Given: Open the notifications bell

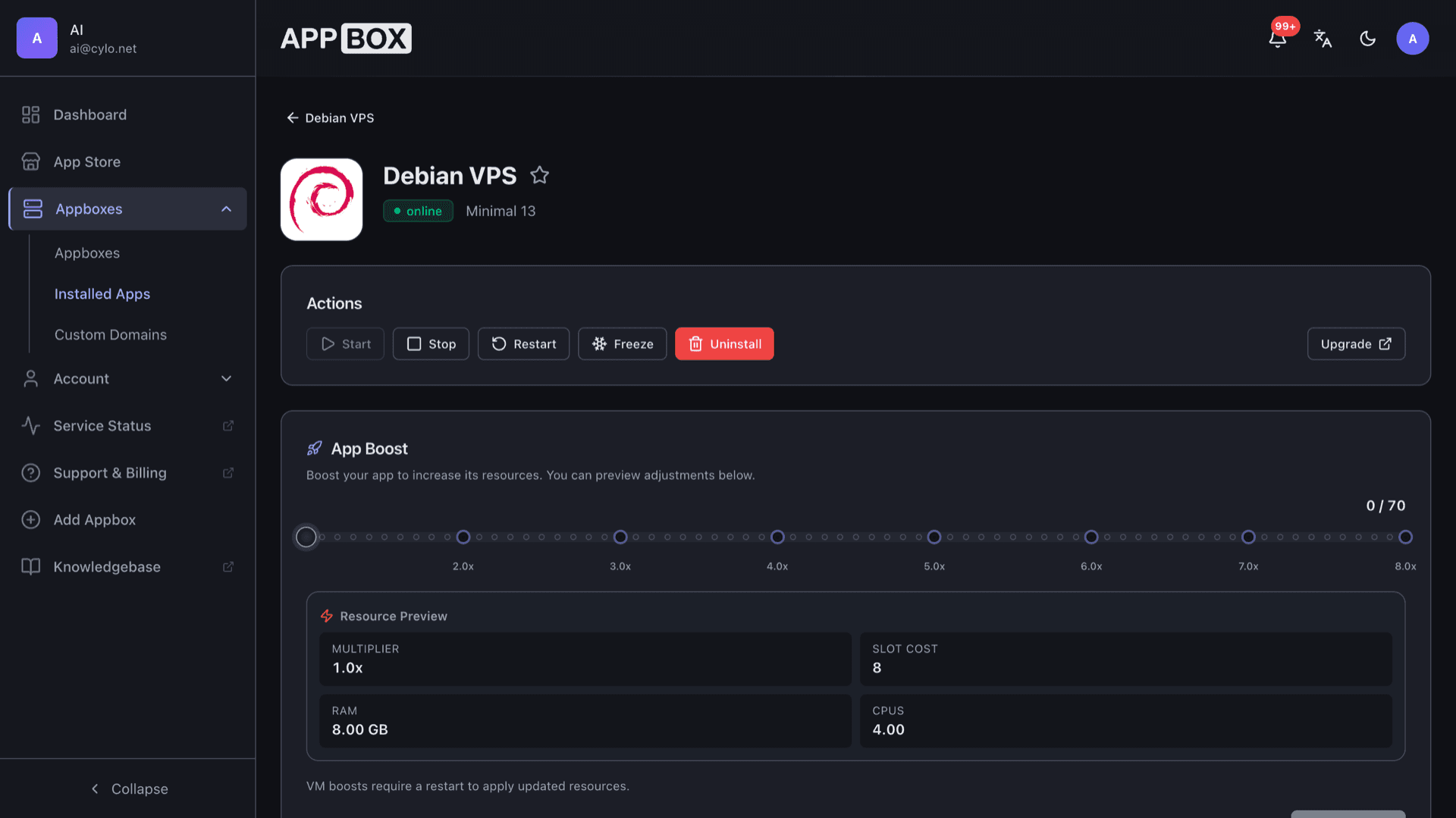Looking at the screenshot, I should tap(1278, 39).
